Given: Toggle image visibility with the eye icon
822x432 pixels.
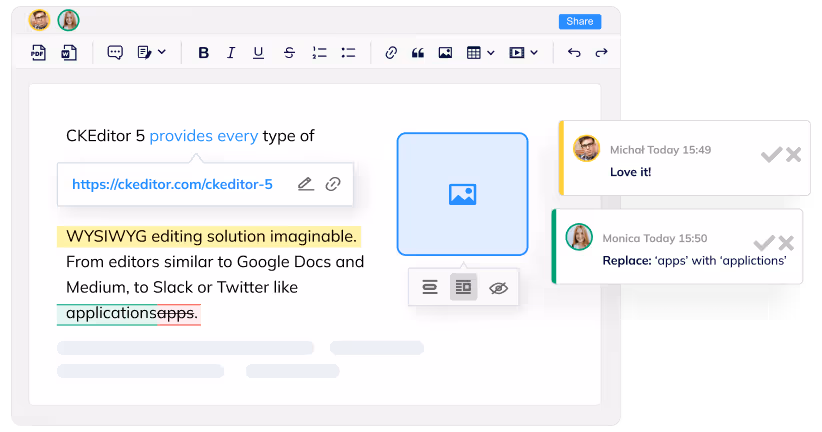Looking at the screenshot, I should coord(498,288).
